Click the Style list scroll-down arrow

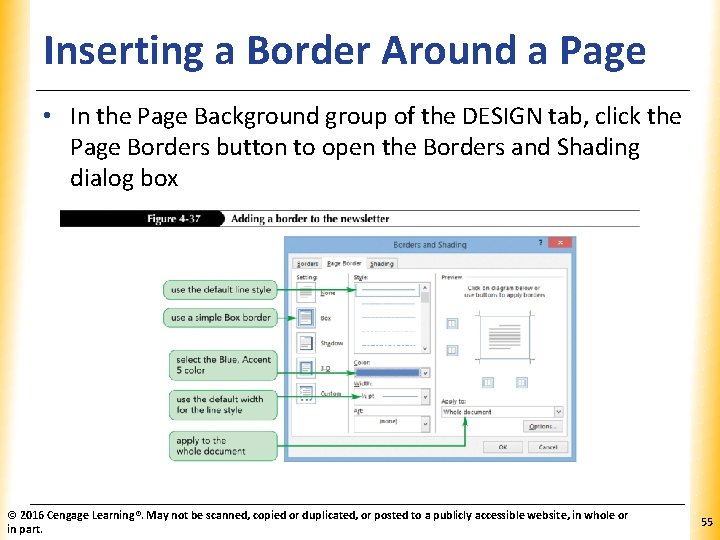tap(425, 349)
